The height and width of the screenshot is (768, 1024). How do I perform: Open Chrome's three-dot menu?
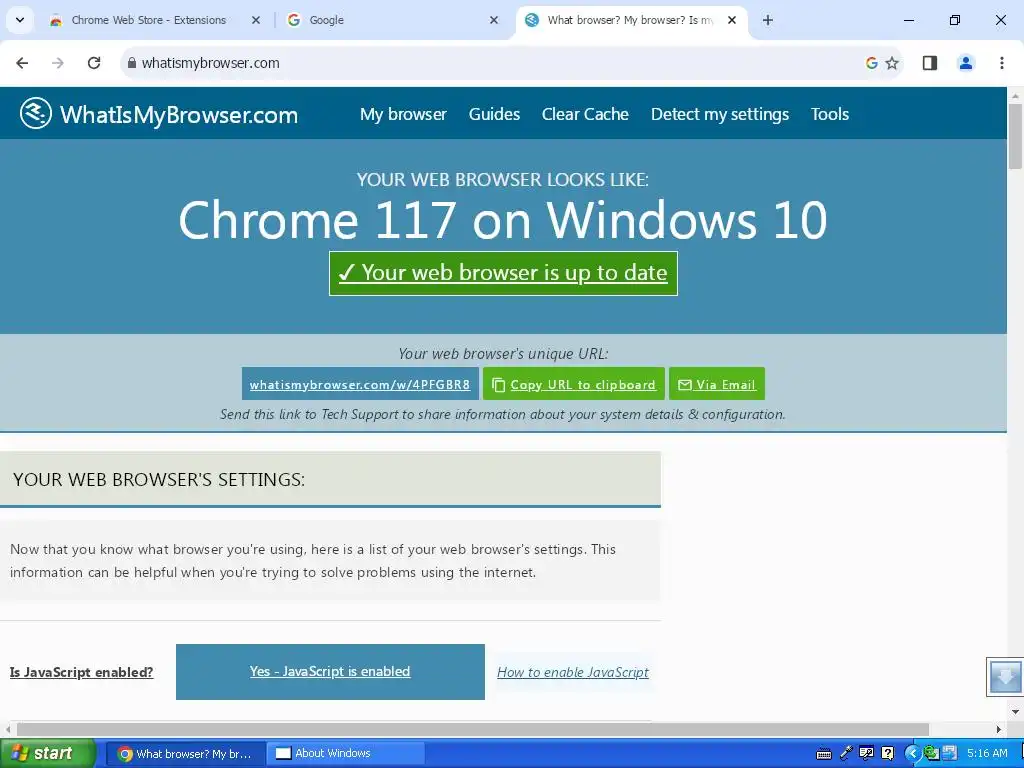click(x=1002, y=63)
